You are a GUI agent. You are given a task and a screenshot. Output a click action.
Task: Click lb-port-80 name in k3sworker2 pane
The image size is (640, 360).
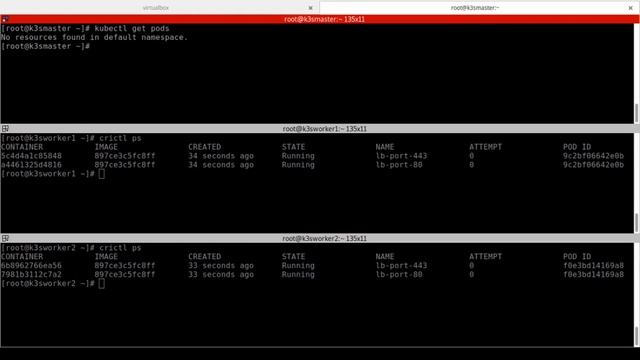(399, 275)
